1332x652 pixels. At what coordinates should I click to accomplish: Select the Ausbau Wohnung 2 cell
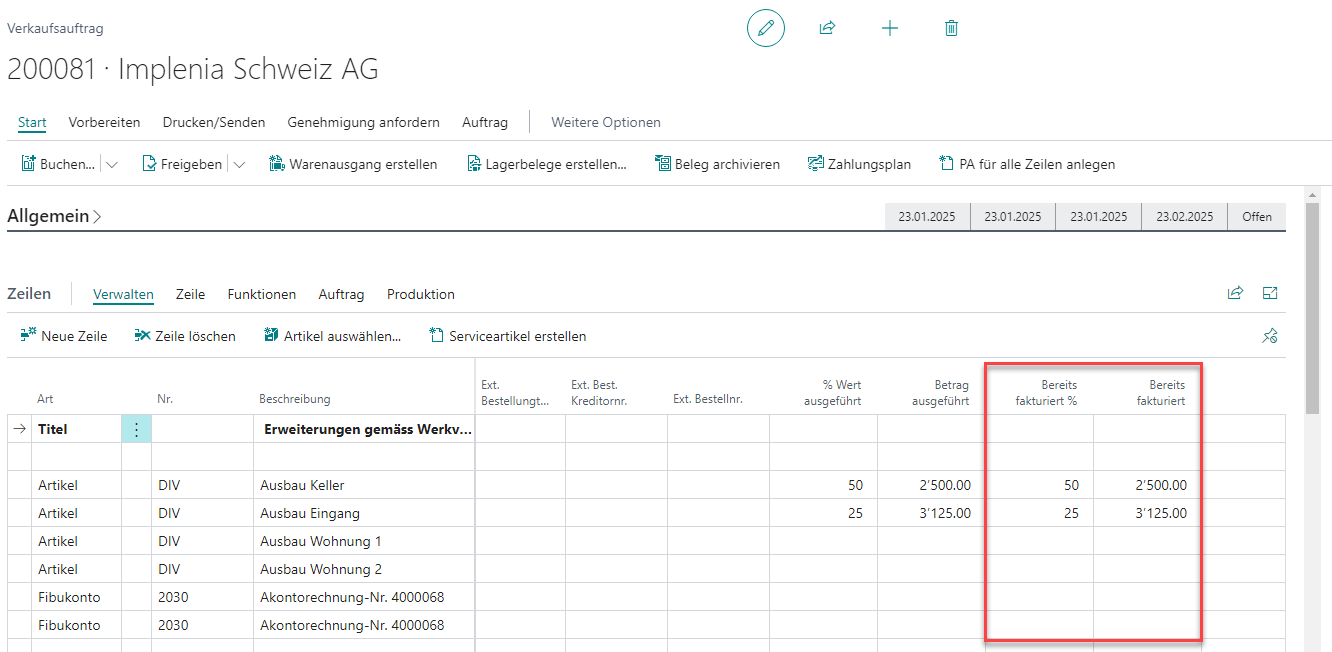click(x=364, y=569)
